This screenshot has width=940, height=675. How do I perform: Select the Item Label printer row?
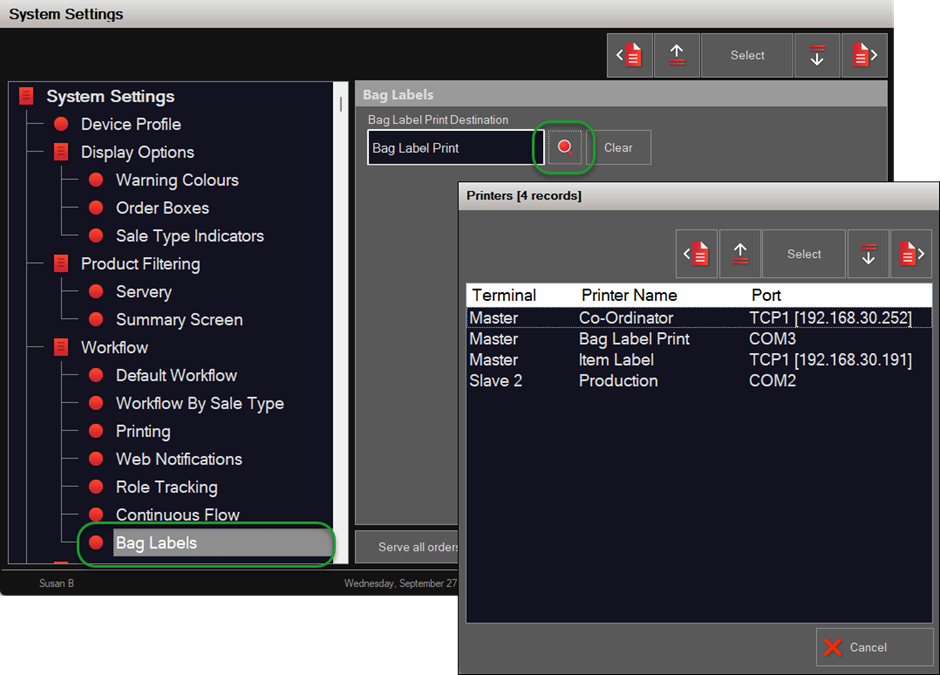click(616, 360)
